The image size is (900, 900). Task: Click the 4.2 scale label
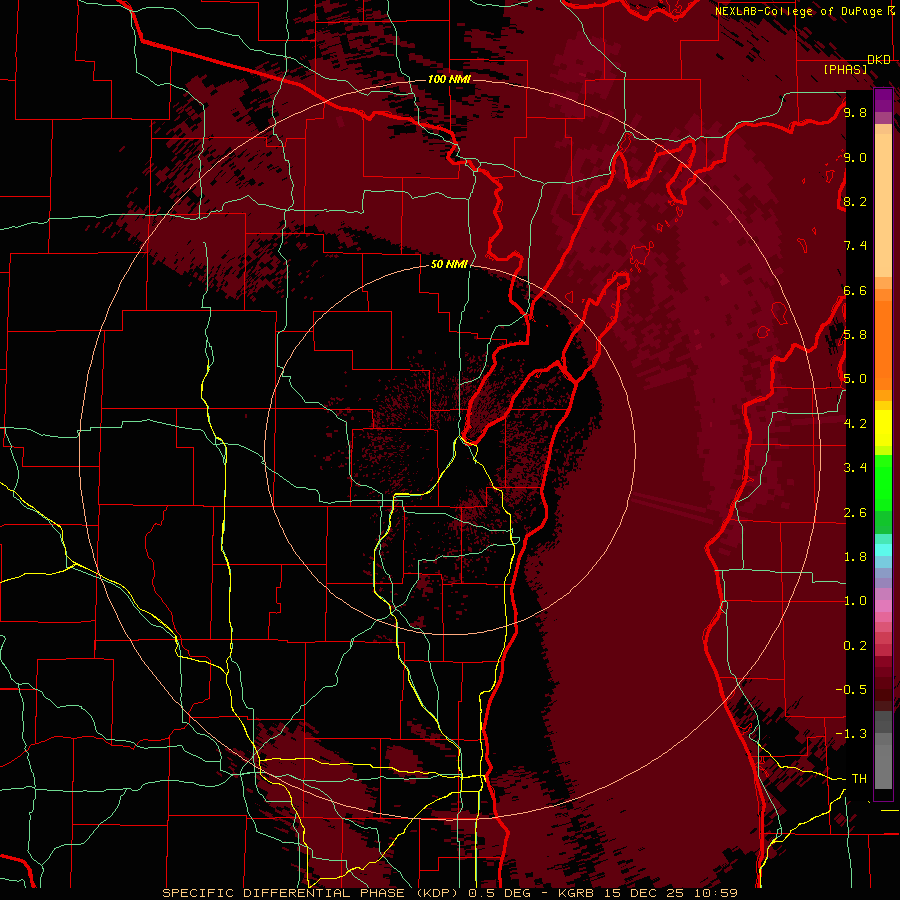point(855,424)
